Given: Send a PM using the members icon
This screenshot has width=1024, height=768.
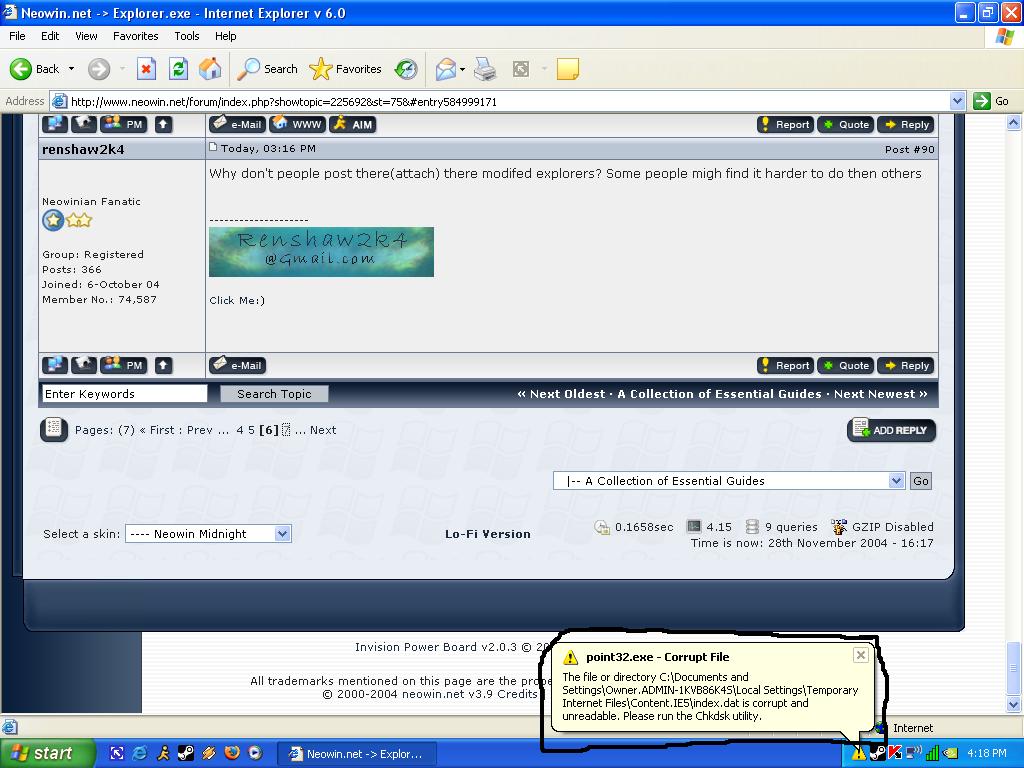Looking at the screenshot, I should coord(124,124).
